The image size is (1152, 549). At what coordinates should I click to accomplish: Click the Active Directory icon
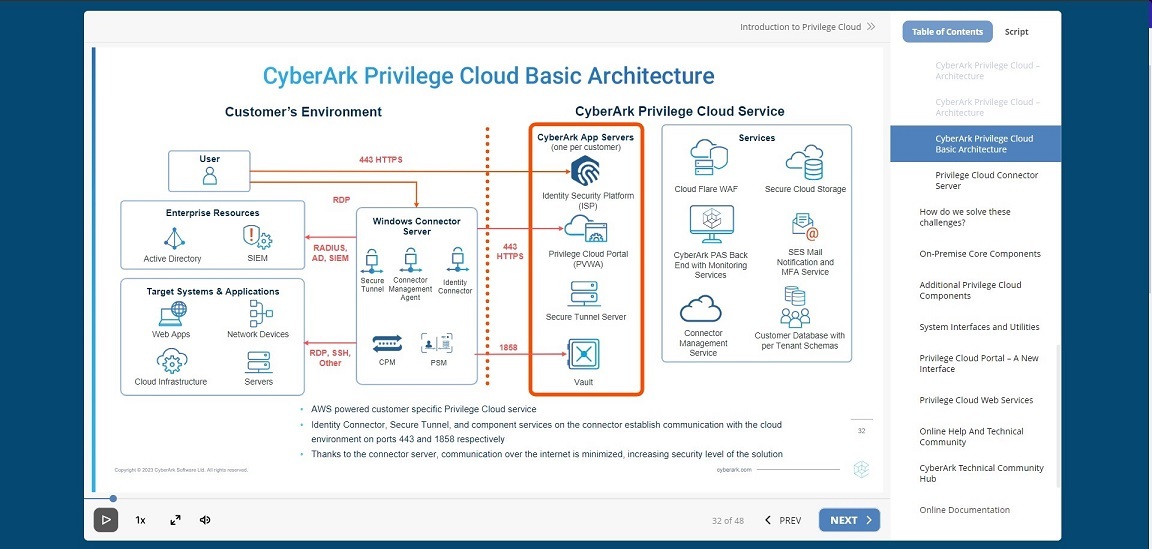173,238
